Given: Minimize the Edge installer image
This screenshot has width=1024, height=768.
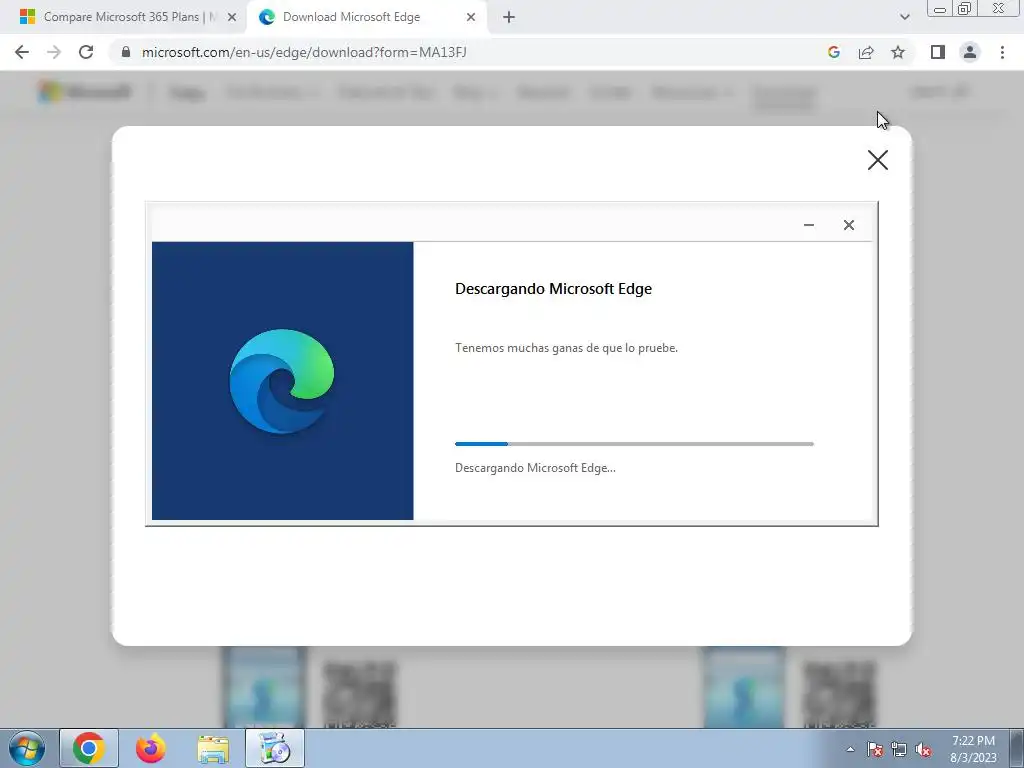Looking at the screenshot, I should [x=808, y=225].
